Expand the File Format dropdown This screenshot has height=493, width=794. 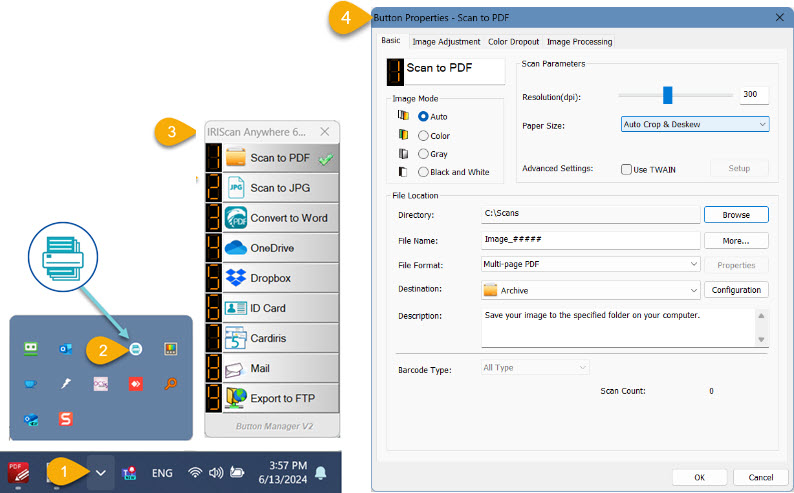coord(590,265)
